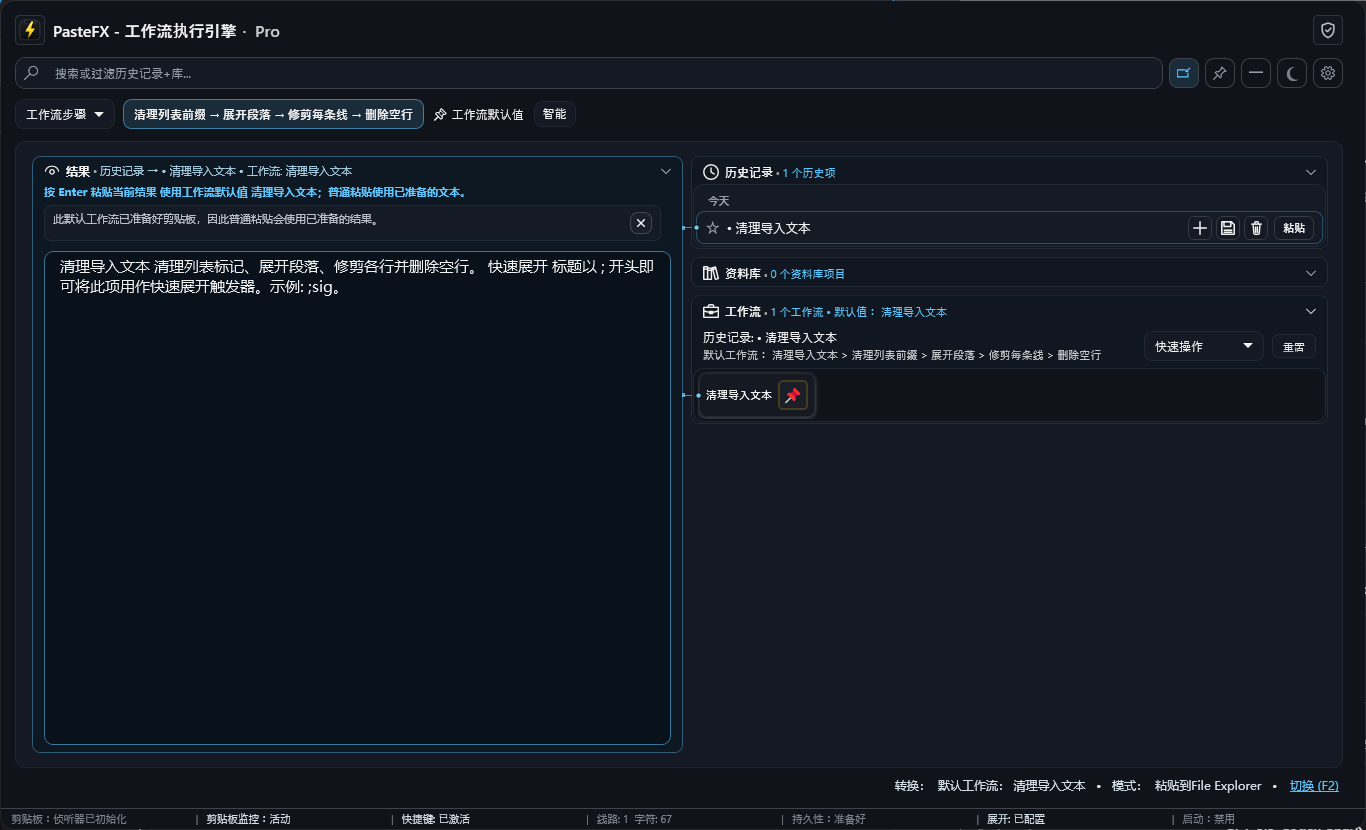Screen dimensions: 1366x830
Task: Click the 剪贴板监控：活动 status entry
Action: tap(248, 819)
